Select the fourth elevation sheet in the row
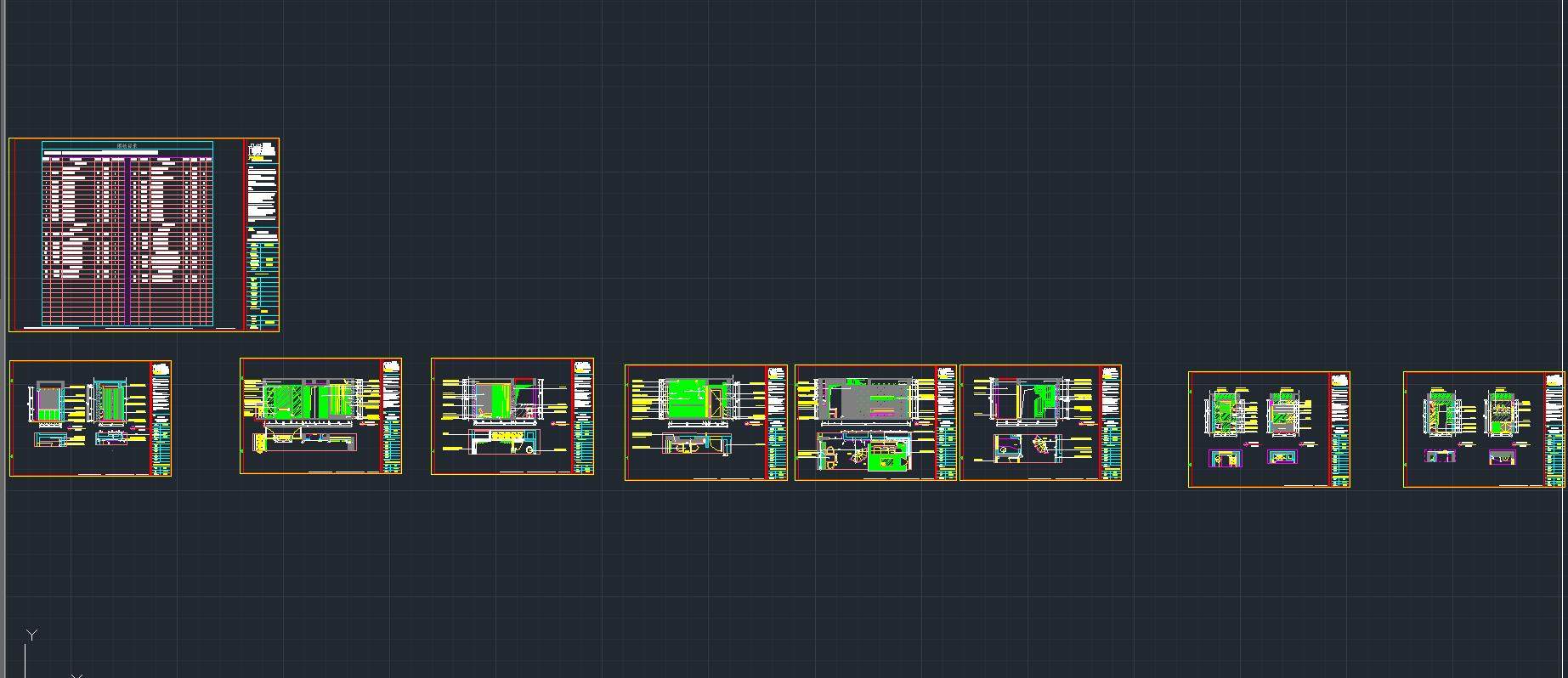This screenshot has width=1568, height=678. click(706, 423)
